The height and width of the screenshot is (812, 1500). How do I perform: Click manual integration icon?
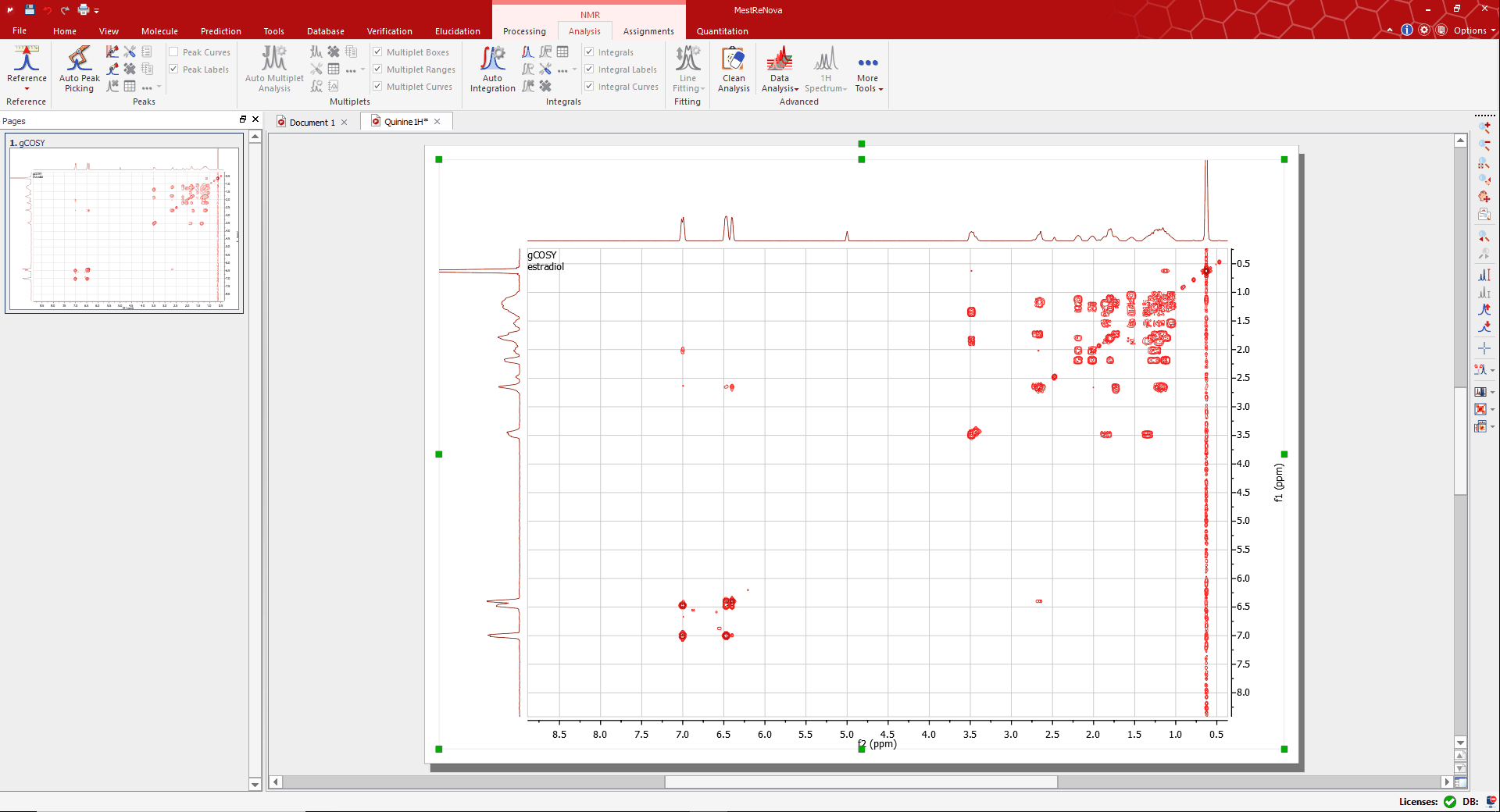(x=528, y=52)
